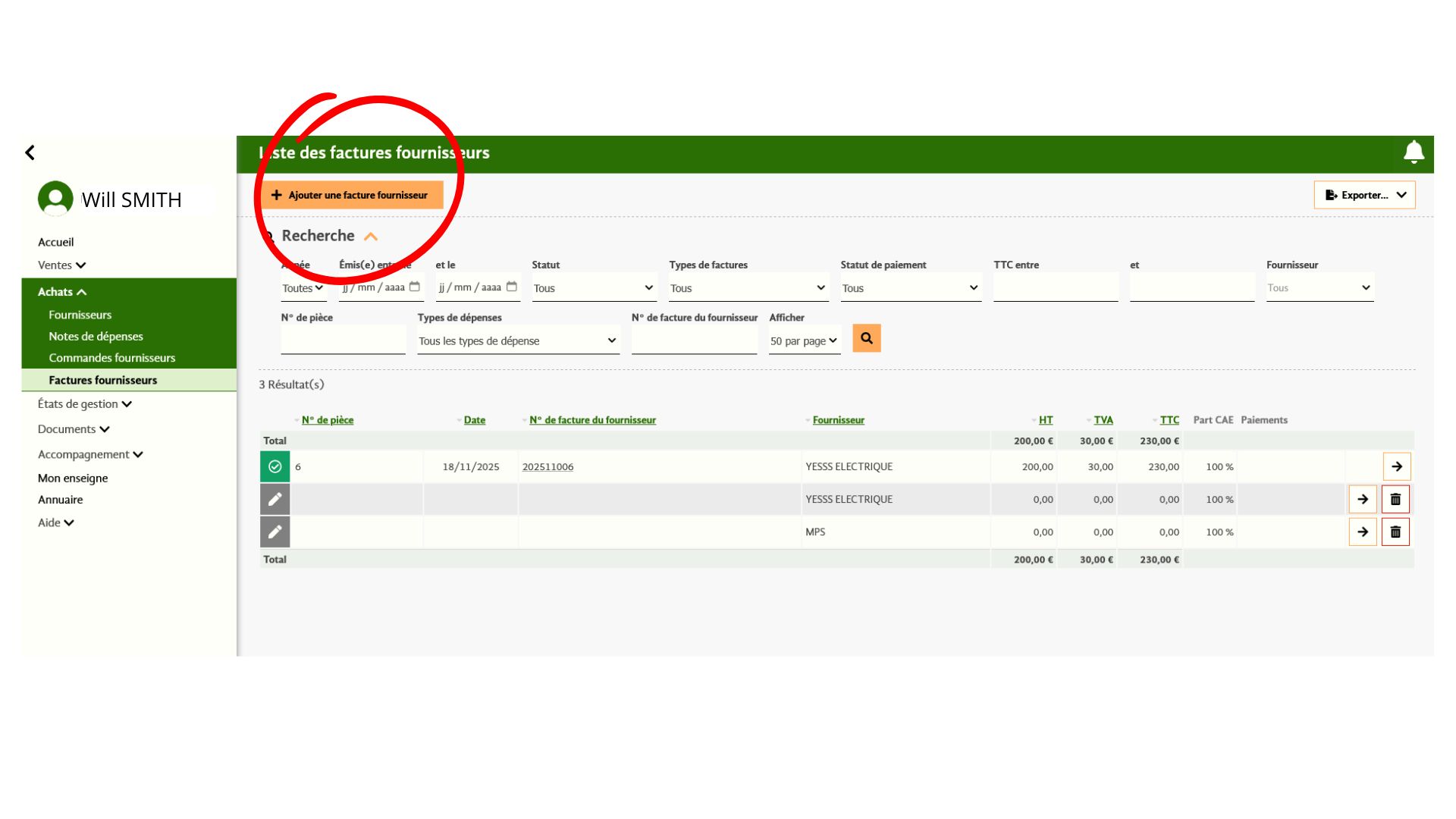
Task: Click the N° de pièce input field
Action: coord(343,340)
